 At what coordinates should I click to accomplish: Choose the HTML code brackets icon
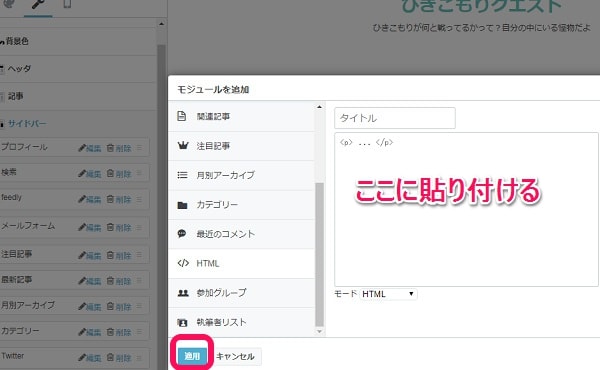coord(183,263)
